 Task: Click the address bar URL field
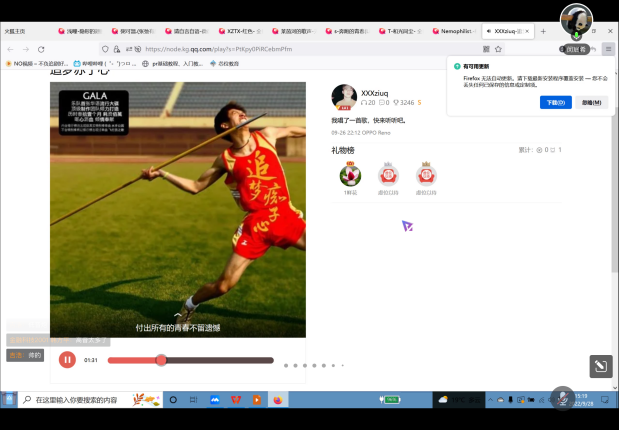(300, 48)
